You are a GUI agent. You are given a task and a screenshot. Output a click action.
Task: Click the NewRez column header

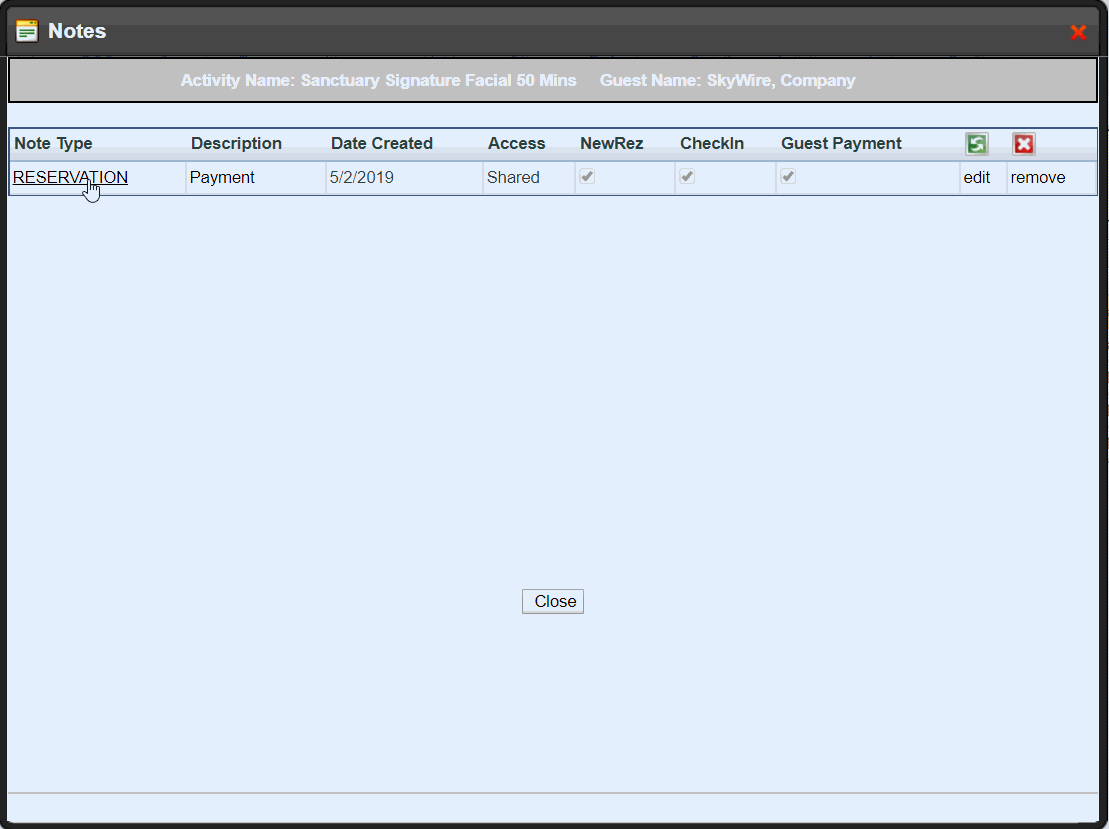(611, 144)
